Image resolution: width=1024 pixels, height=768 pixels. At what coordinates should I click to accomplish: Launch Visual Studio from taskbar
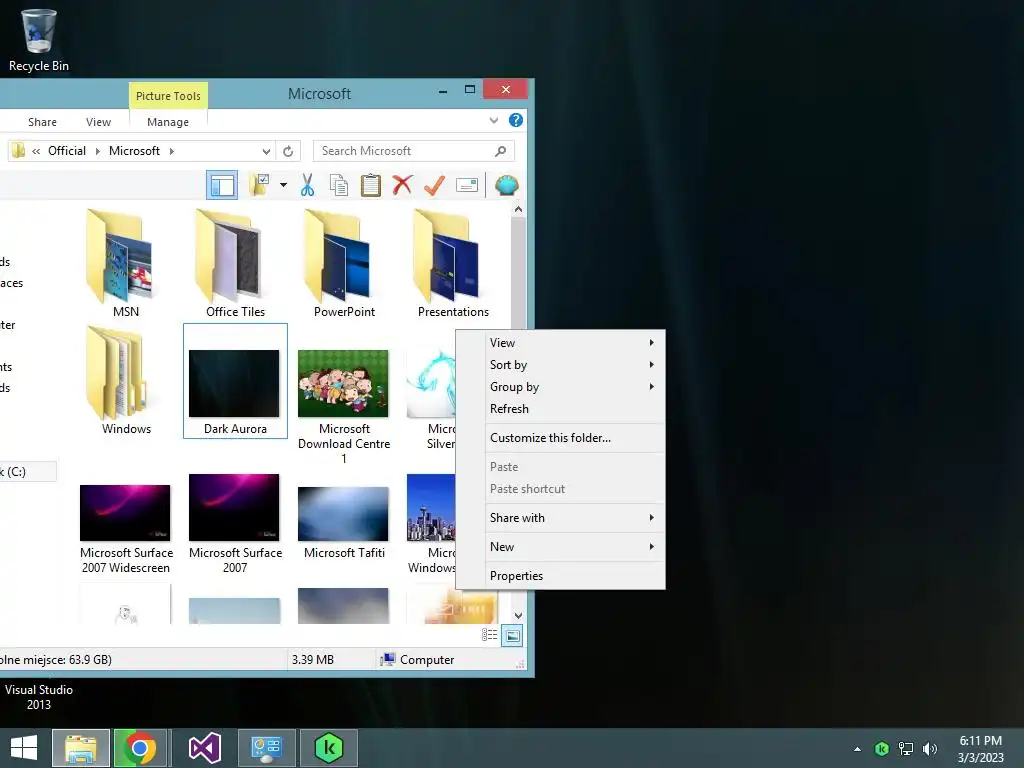[204, 748]
